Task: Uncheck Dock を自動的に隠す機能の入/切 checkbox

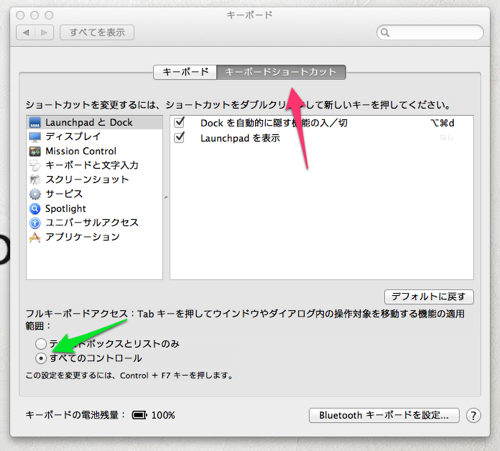Action: pyautogui.click(x=180, y=122)
